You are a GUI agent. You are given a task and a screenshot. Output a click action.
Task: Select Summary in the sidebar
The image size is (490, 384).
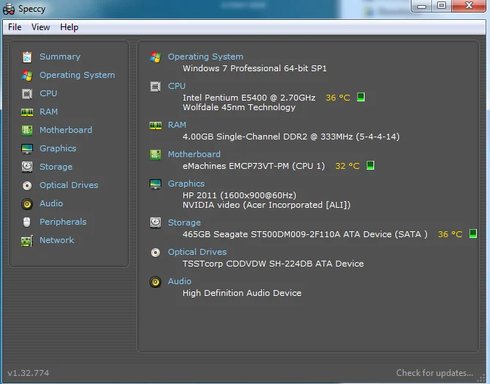[x=60, y=57]
